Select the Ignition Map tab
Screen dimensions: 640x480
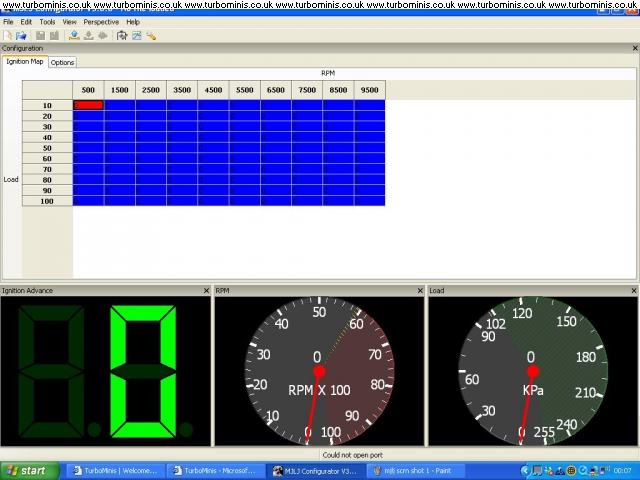[25, 62]
